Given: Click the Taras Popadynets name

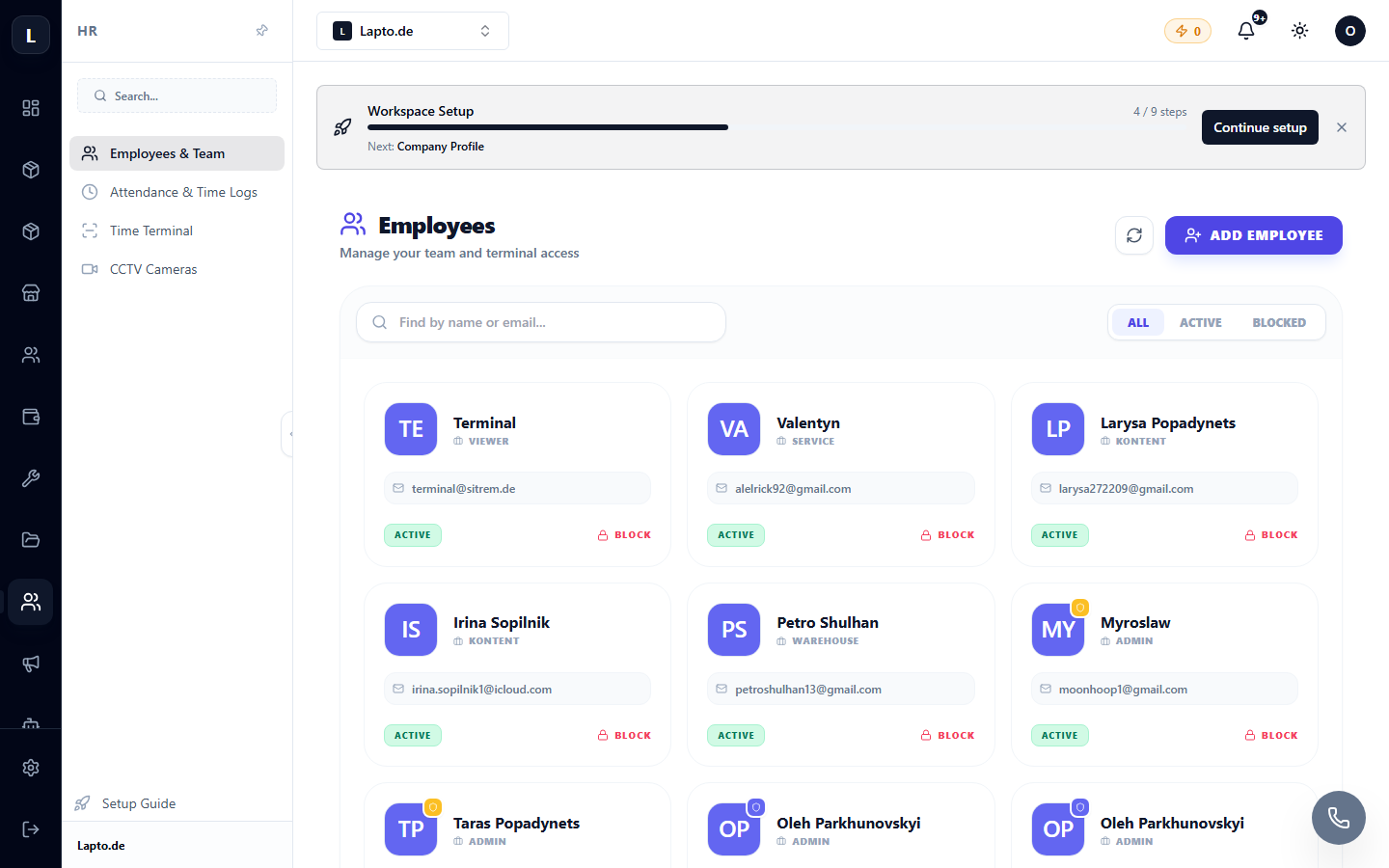Looking at the screenshot, I should [x=516, y=823].
